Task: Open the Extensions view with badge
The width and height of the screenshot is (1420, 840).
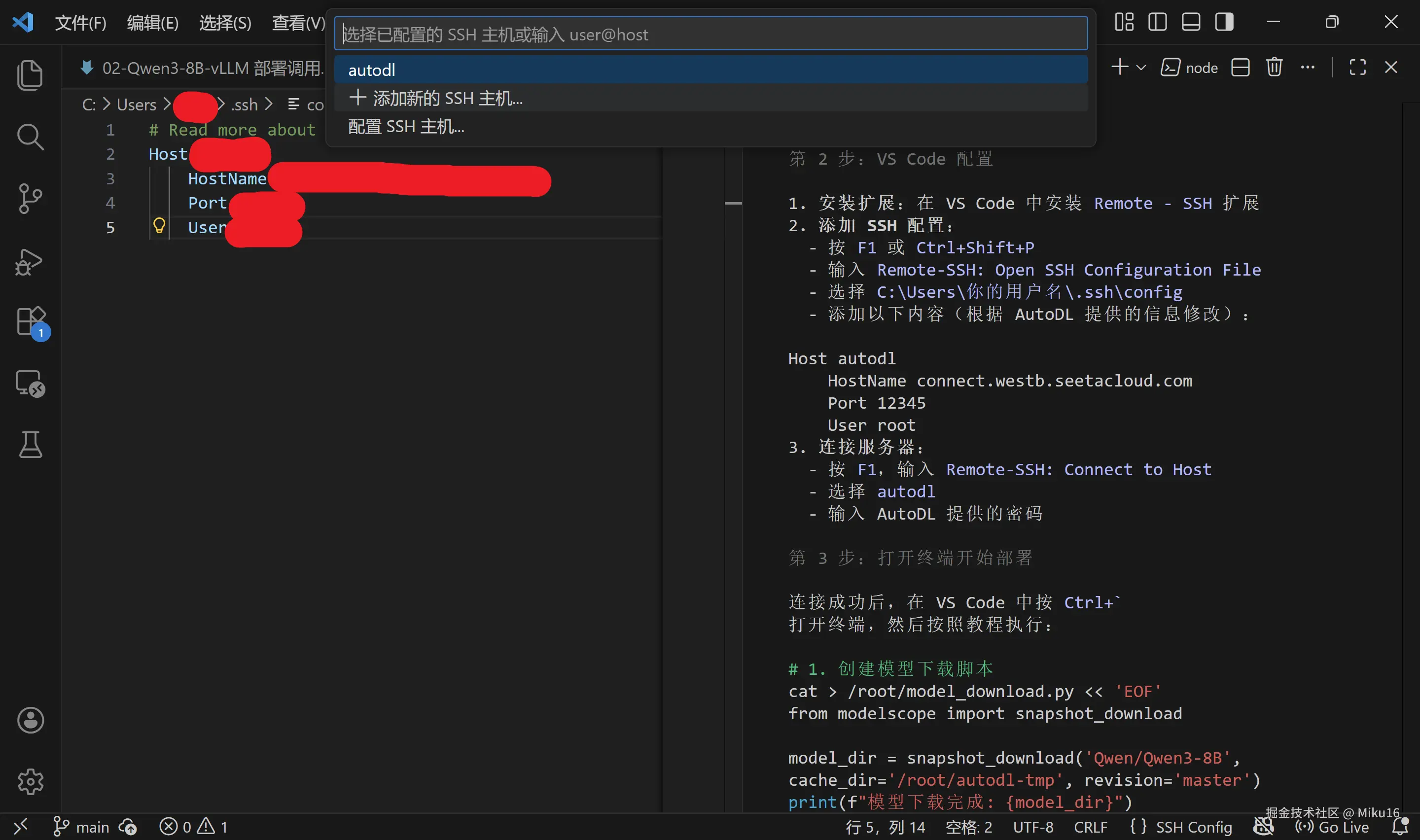Action: tap(31, 321)
